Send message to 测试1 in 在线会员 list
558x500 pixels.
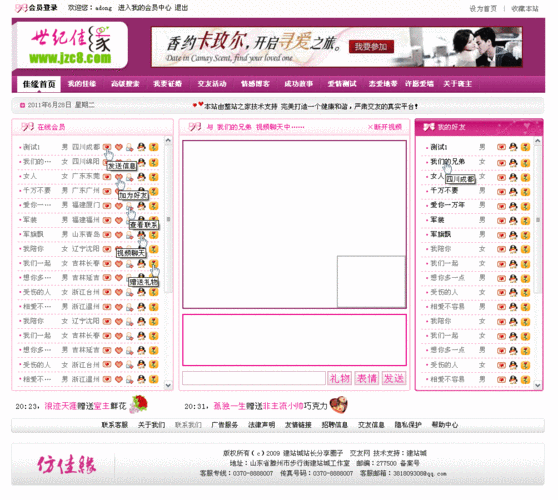coord(107,147)
